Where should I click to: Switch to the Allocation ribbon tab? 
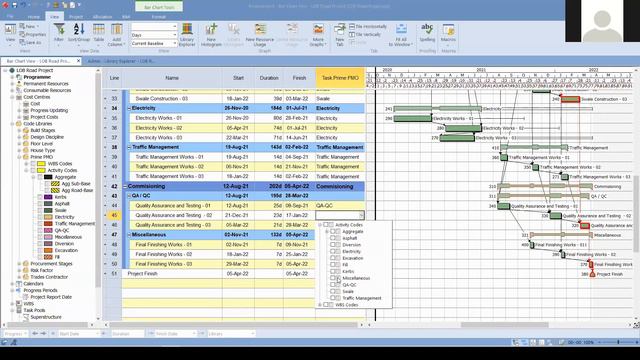click(102, 17)
